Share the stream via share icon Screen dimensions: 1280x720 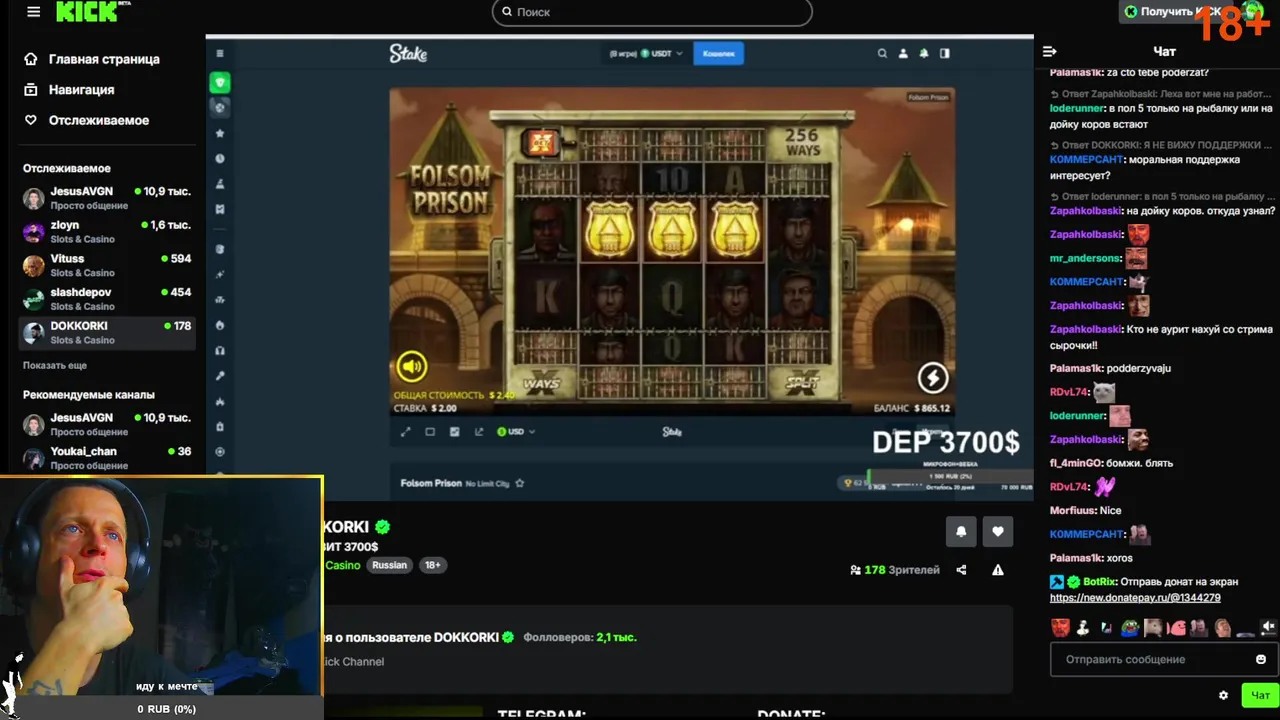(961, 570)
